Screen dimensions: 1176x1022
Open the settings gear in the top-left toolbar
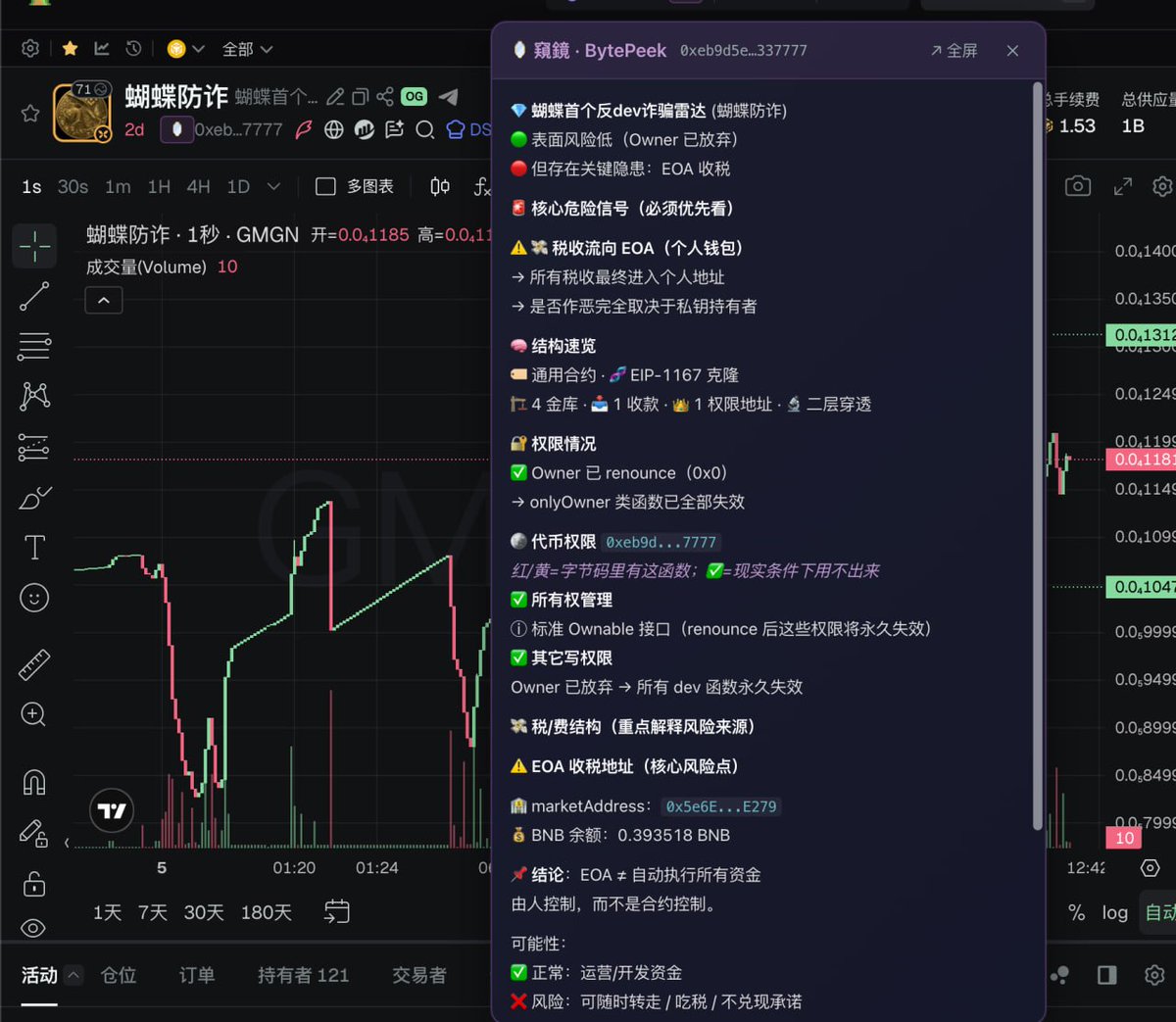tap(30, 48)
